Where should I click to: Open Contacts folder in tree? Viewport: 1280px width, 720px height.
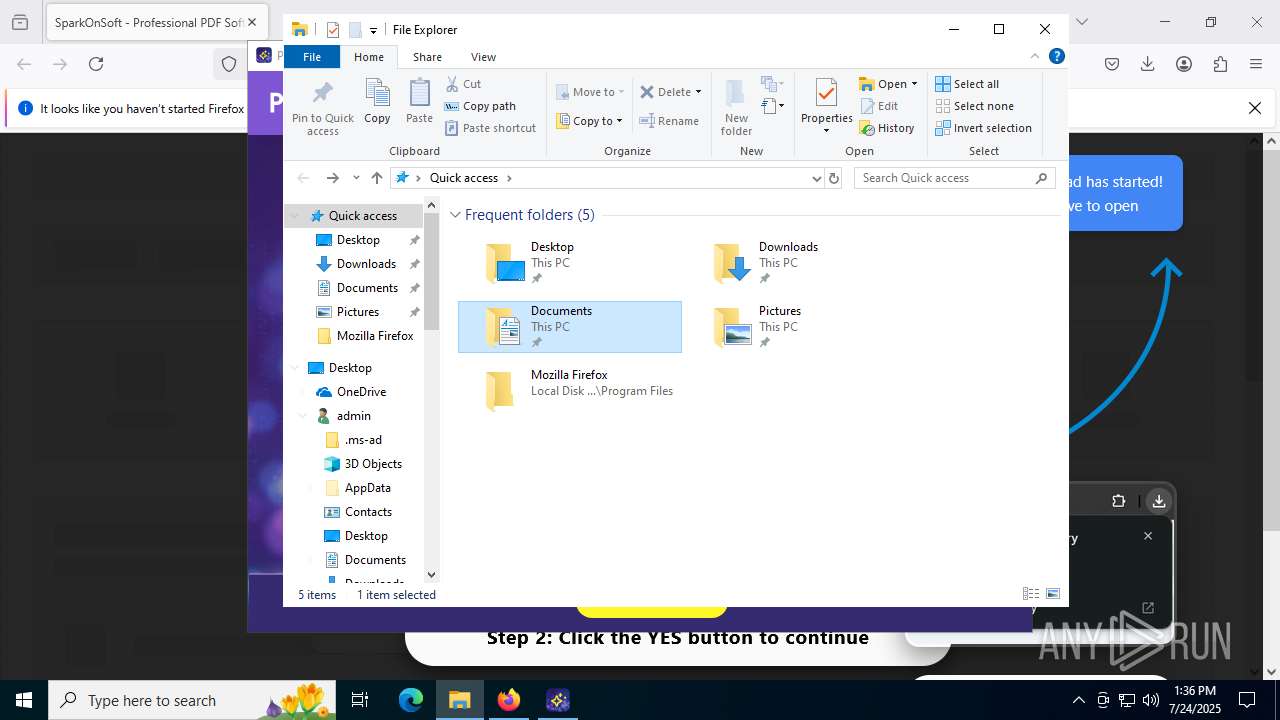[368, 512]
